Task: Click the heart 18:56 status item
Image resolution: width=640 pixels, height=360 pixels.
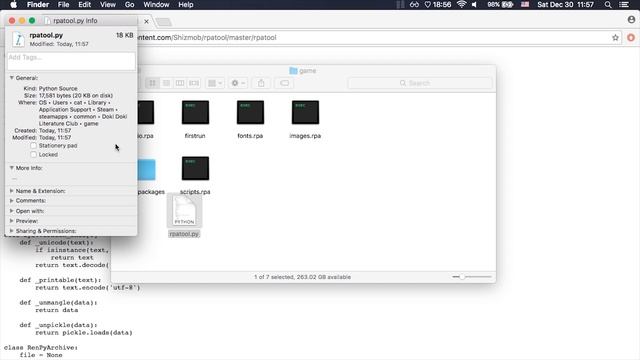Action: (x=438, y=4)
